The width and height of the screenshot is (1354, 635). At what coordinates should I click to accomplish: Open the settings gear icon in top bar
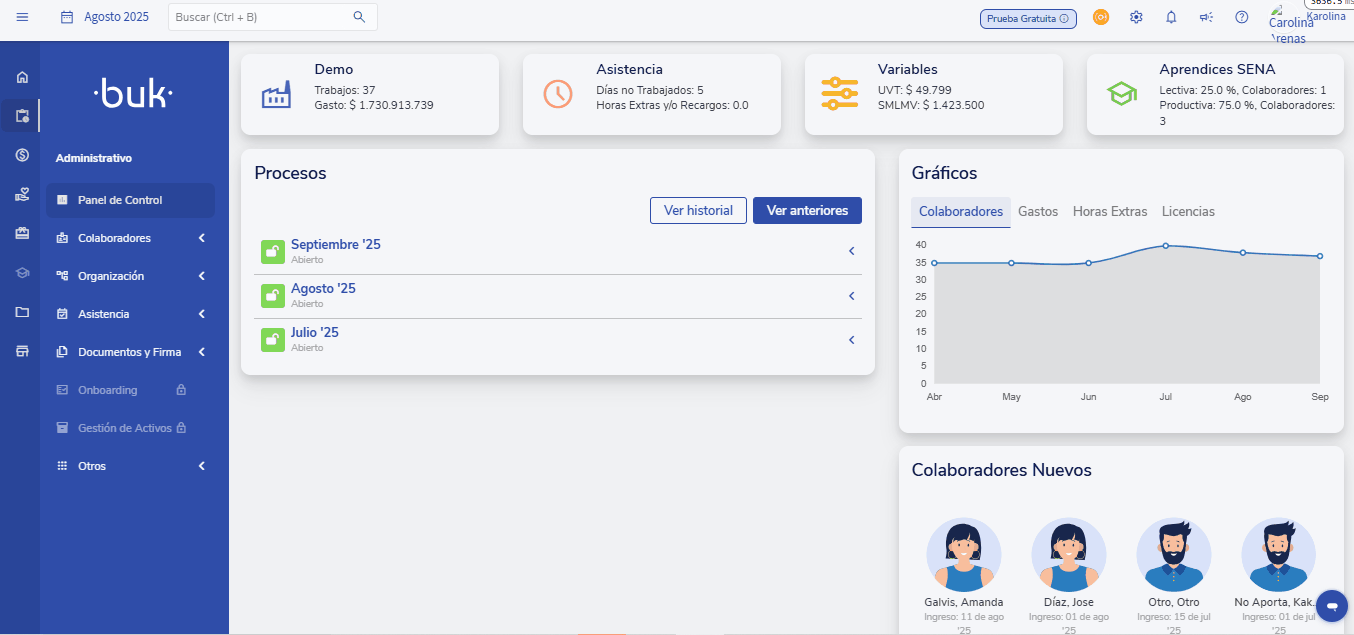point(1136,18)
